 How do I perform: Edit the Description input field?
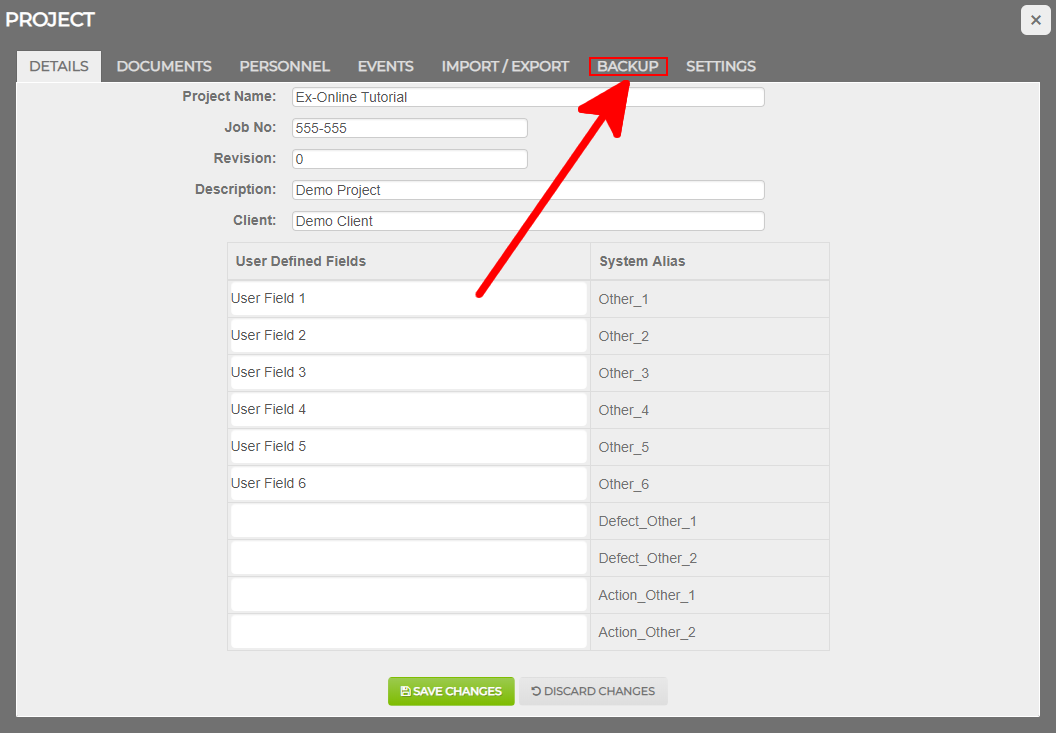pyautogui.click(x=528, y=190)
